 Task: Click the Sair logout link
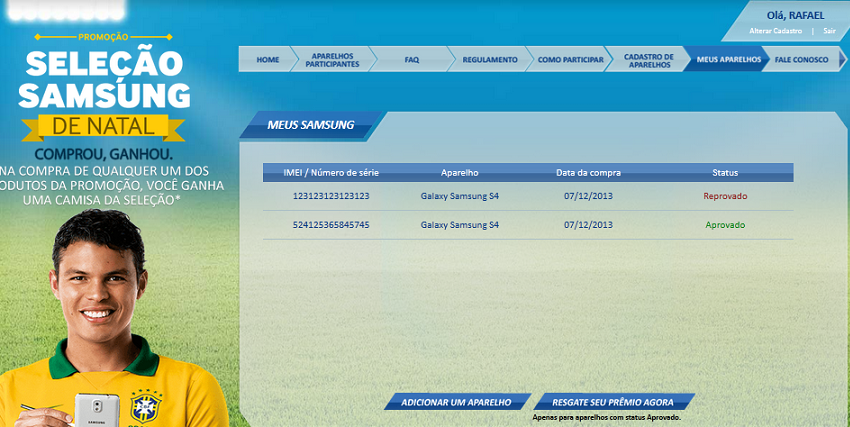click(x=829, y=31)
